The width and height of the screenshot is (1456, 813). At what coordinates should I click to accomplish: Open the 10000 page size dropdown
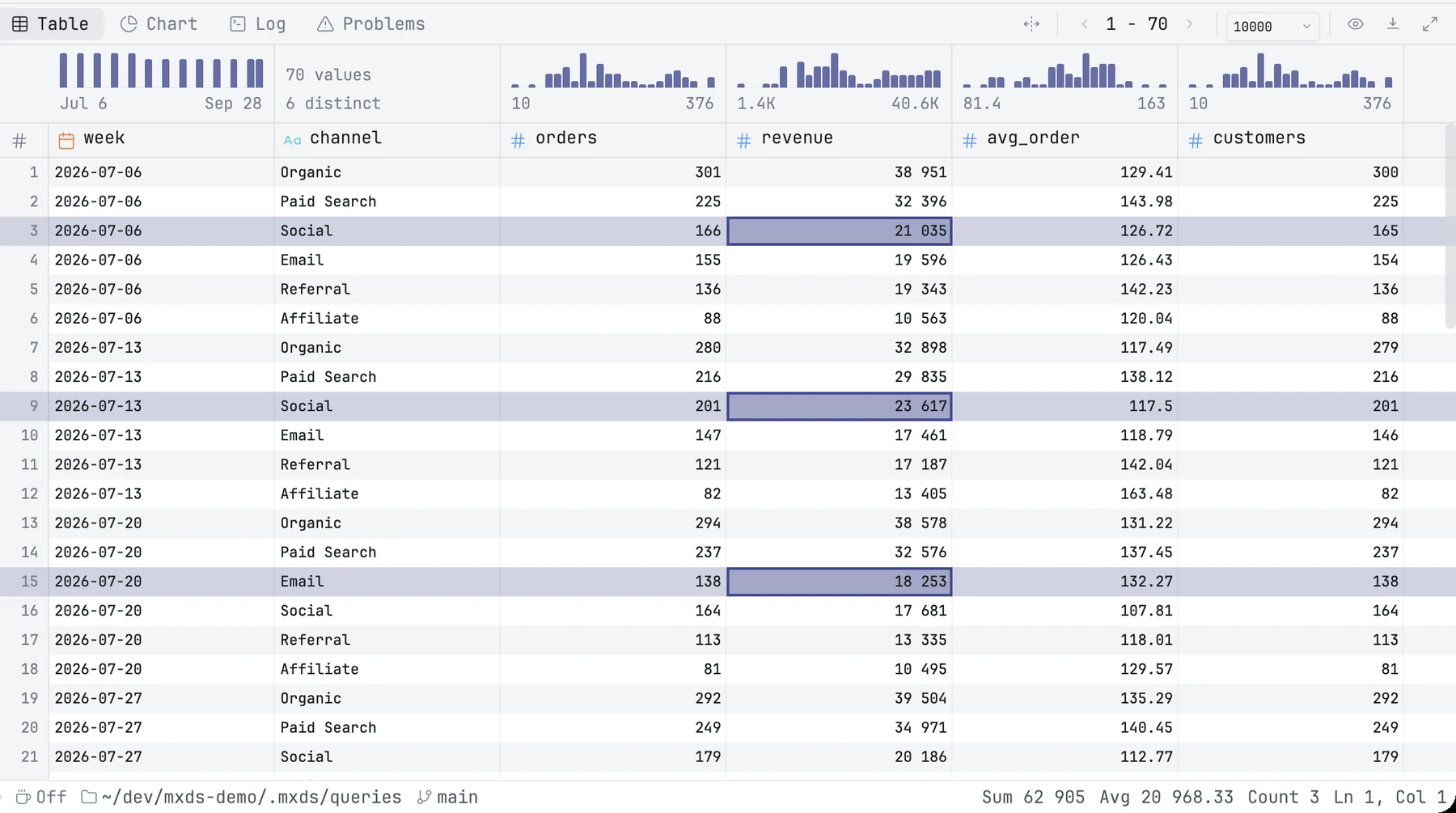tap(1272, 26)
